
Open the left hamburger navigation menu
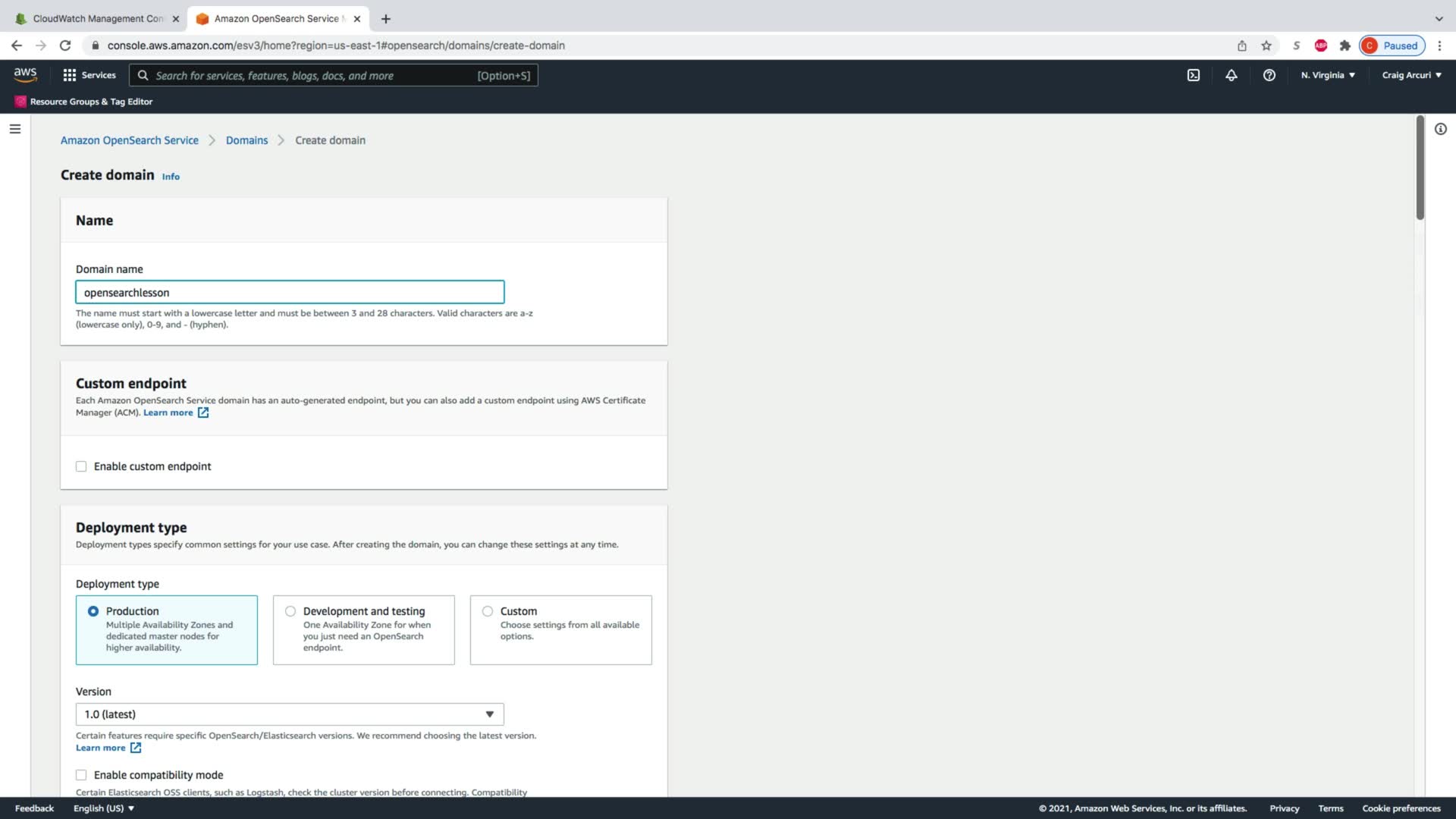(14, 129)
